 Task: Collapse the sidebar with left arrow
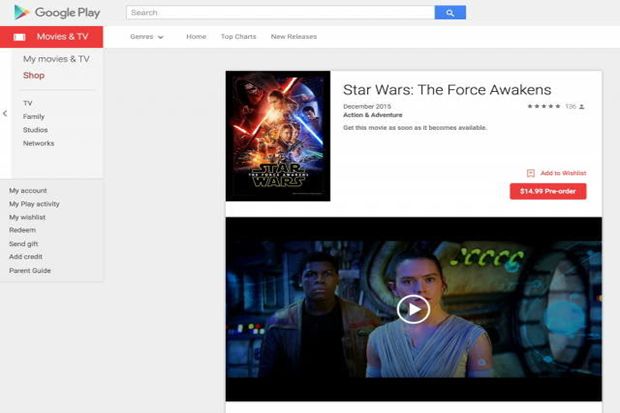point(5,114)
